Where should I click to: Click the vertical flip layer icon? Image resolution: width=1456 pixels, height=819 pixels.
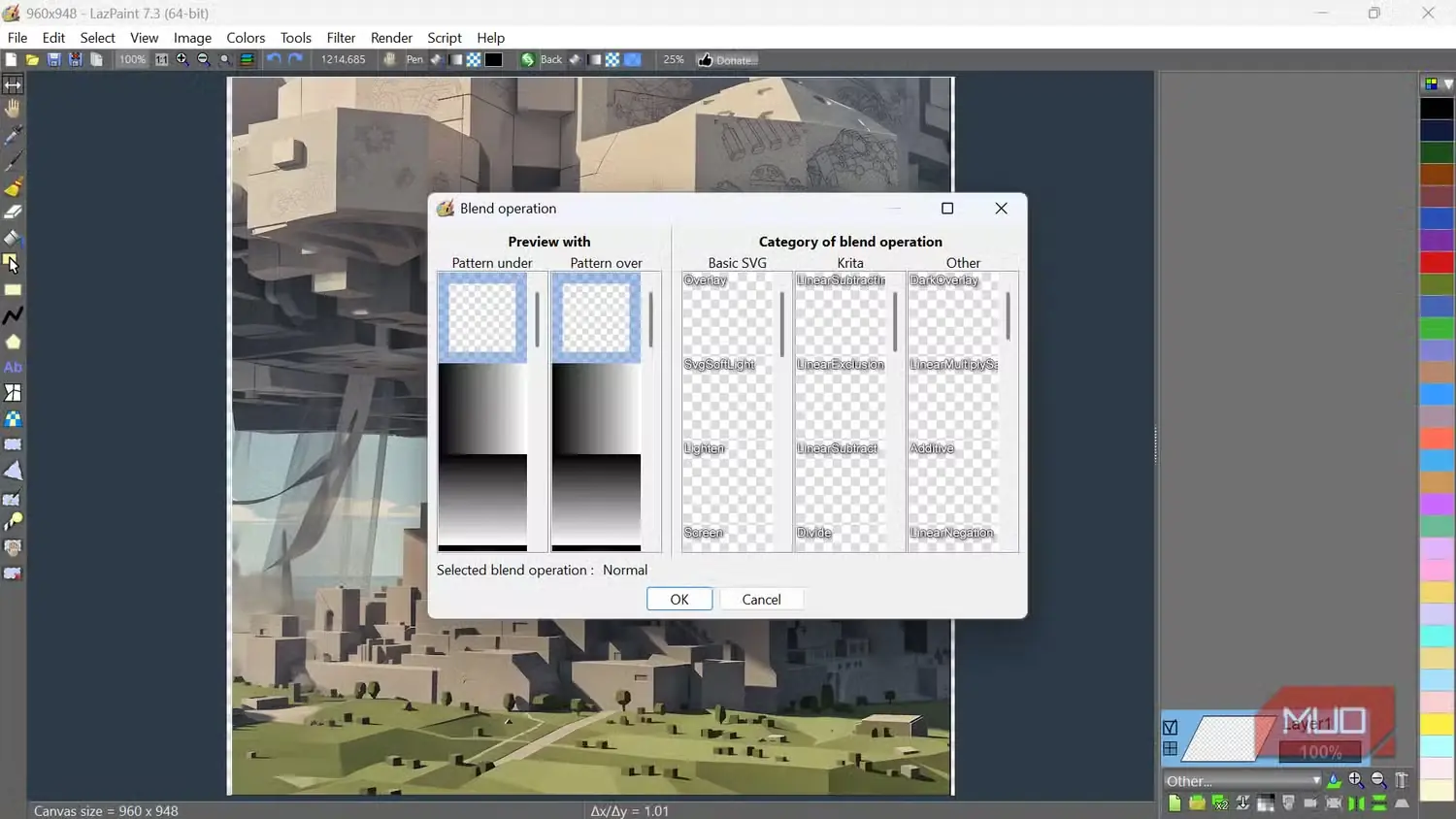coord(1379,803)
